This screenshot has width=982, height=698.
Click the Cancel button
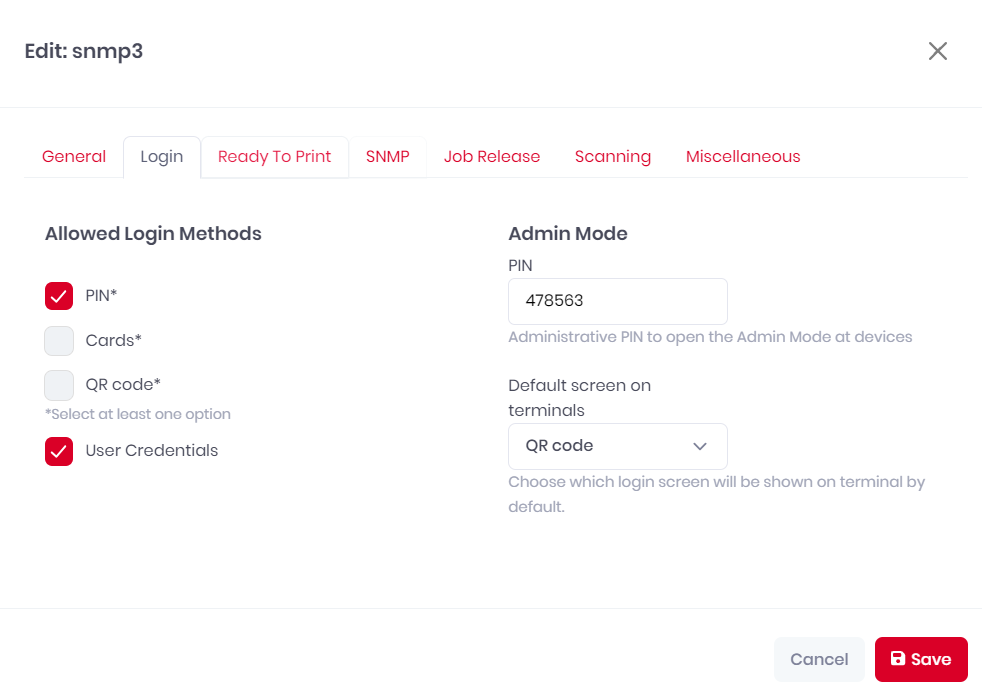(x=819, y=659)
